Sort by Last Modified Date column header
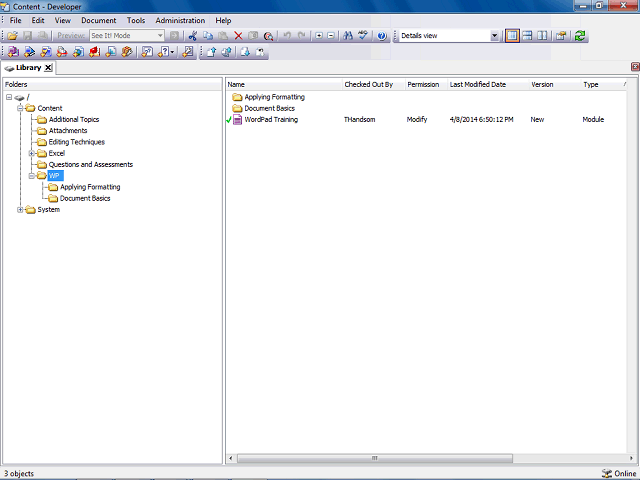The image size is (640, 480). click(x=488, y=84)
